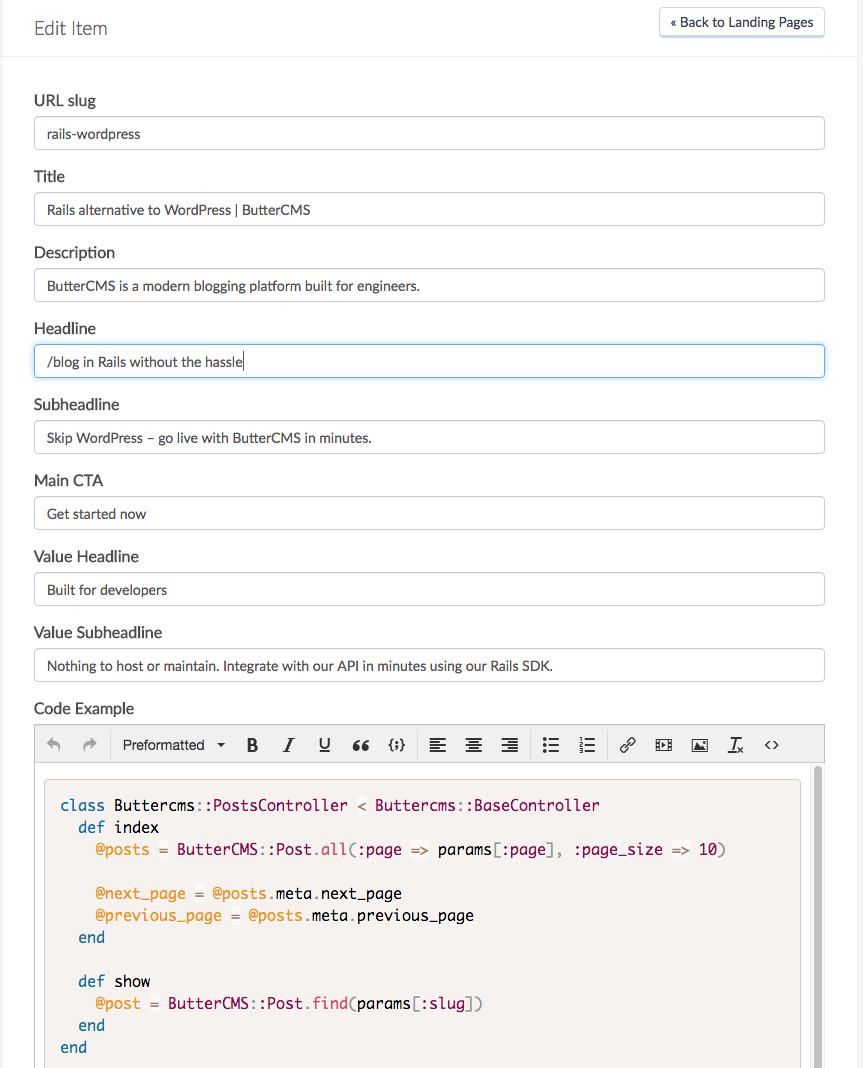The height and width of the screenshot is (1068, 863).
Task: Clear formatting with the Tx icon
Action: tap(736, 744)
